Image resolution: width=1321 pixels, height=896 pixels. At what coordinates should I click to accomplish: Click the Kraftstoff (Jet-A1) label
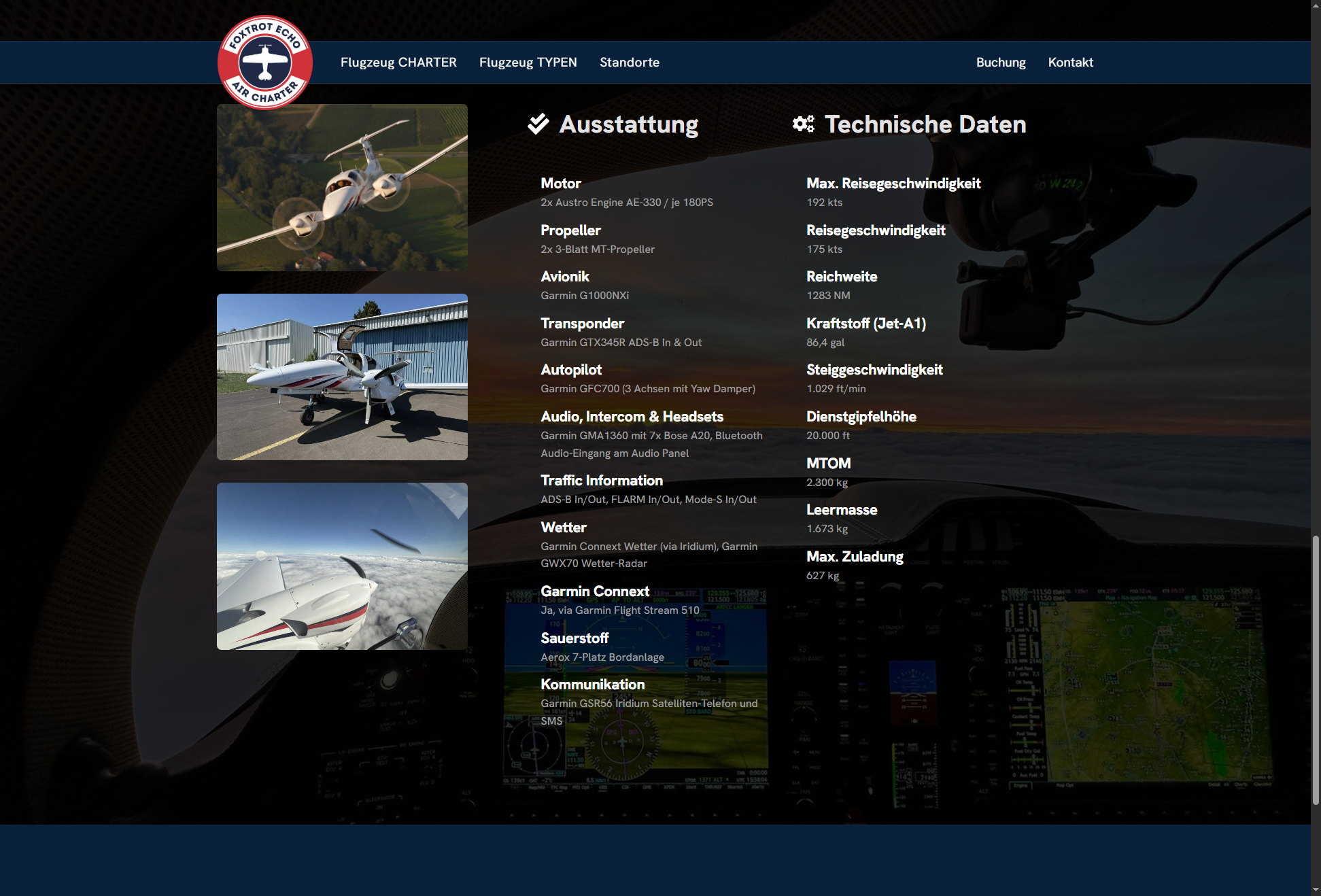click(865, 324)
